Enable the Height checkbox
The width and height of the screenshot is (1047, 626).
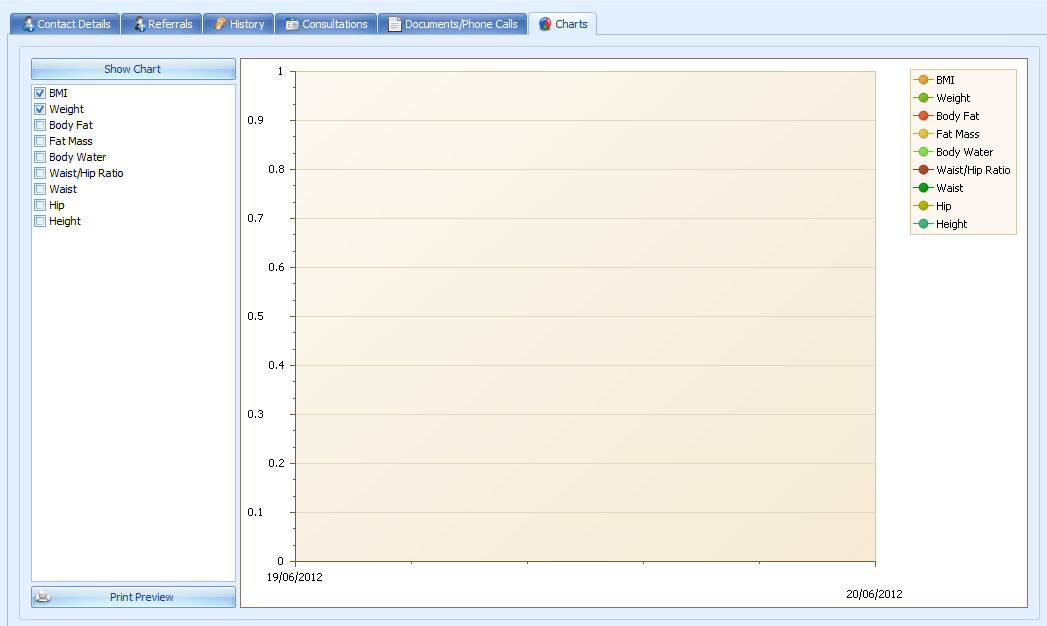tap(40, 222)
